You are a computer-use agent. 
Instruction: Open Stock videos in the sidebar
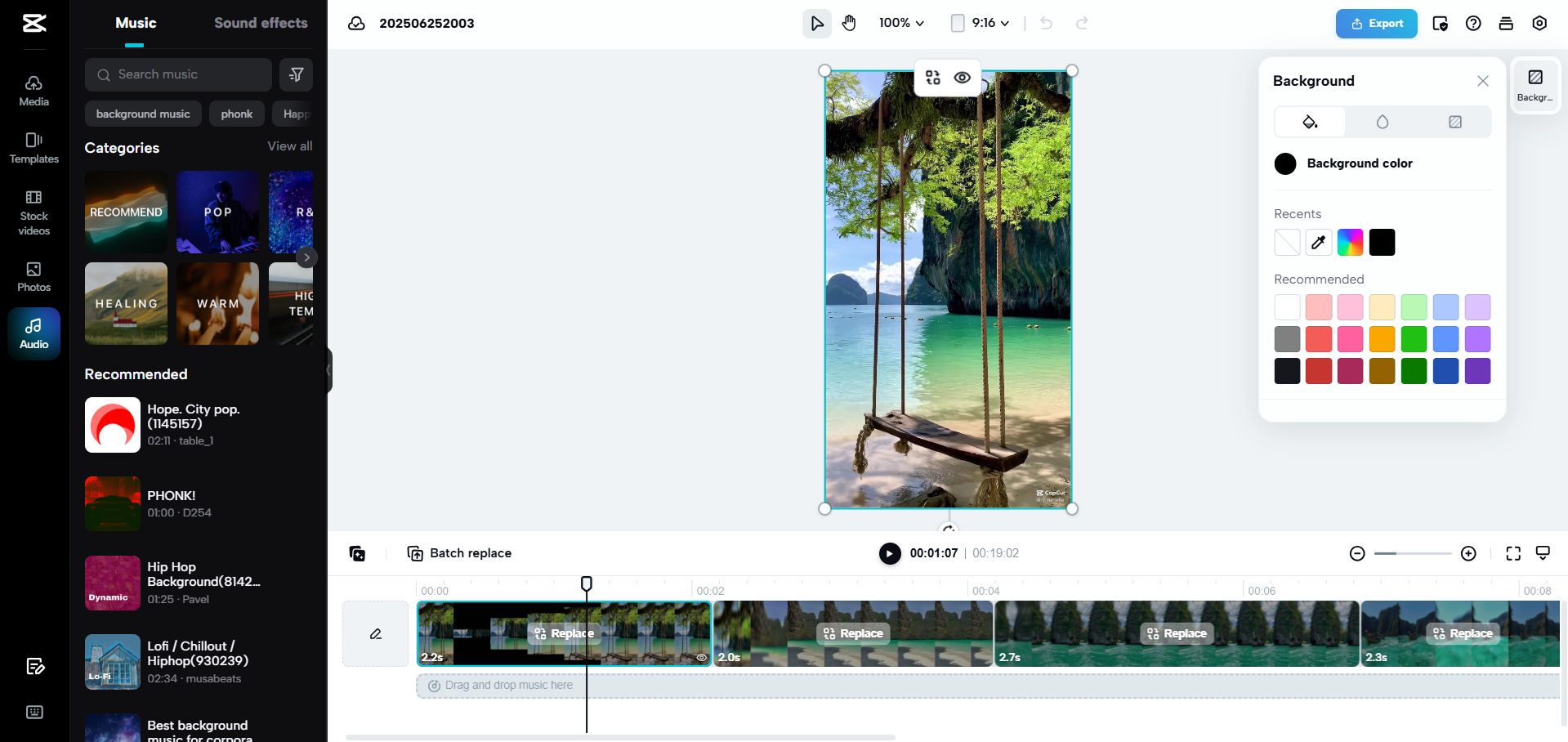pos(34,212)
